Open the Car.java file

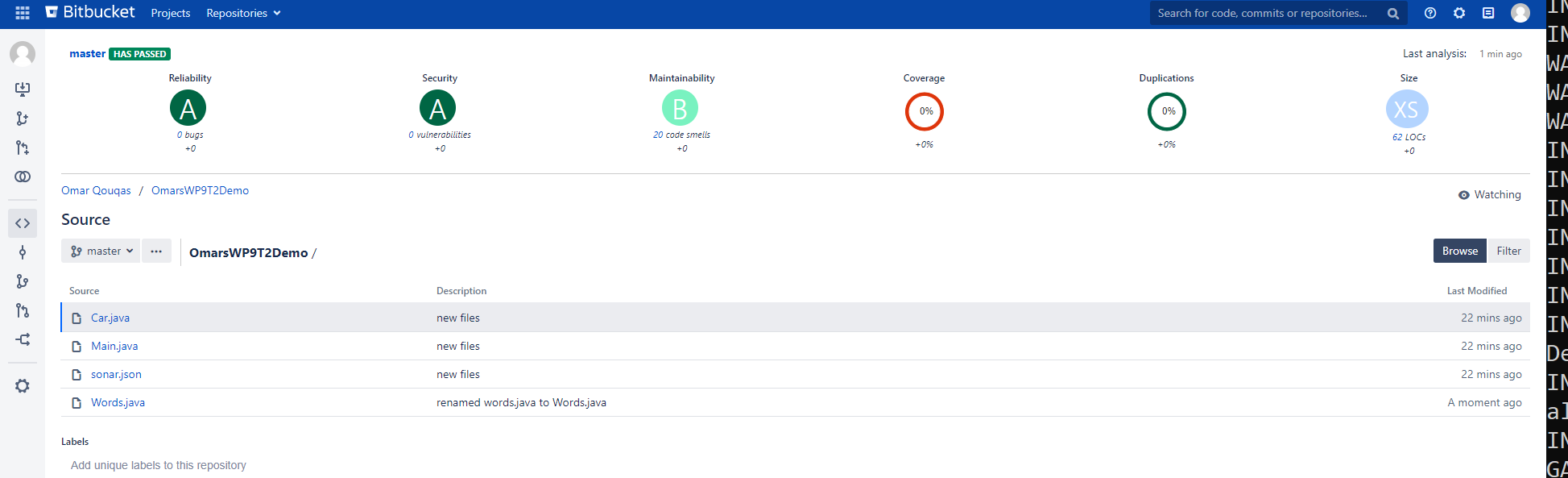[x=110, y=318]
